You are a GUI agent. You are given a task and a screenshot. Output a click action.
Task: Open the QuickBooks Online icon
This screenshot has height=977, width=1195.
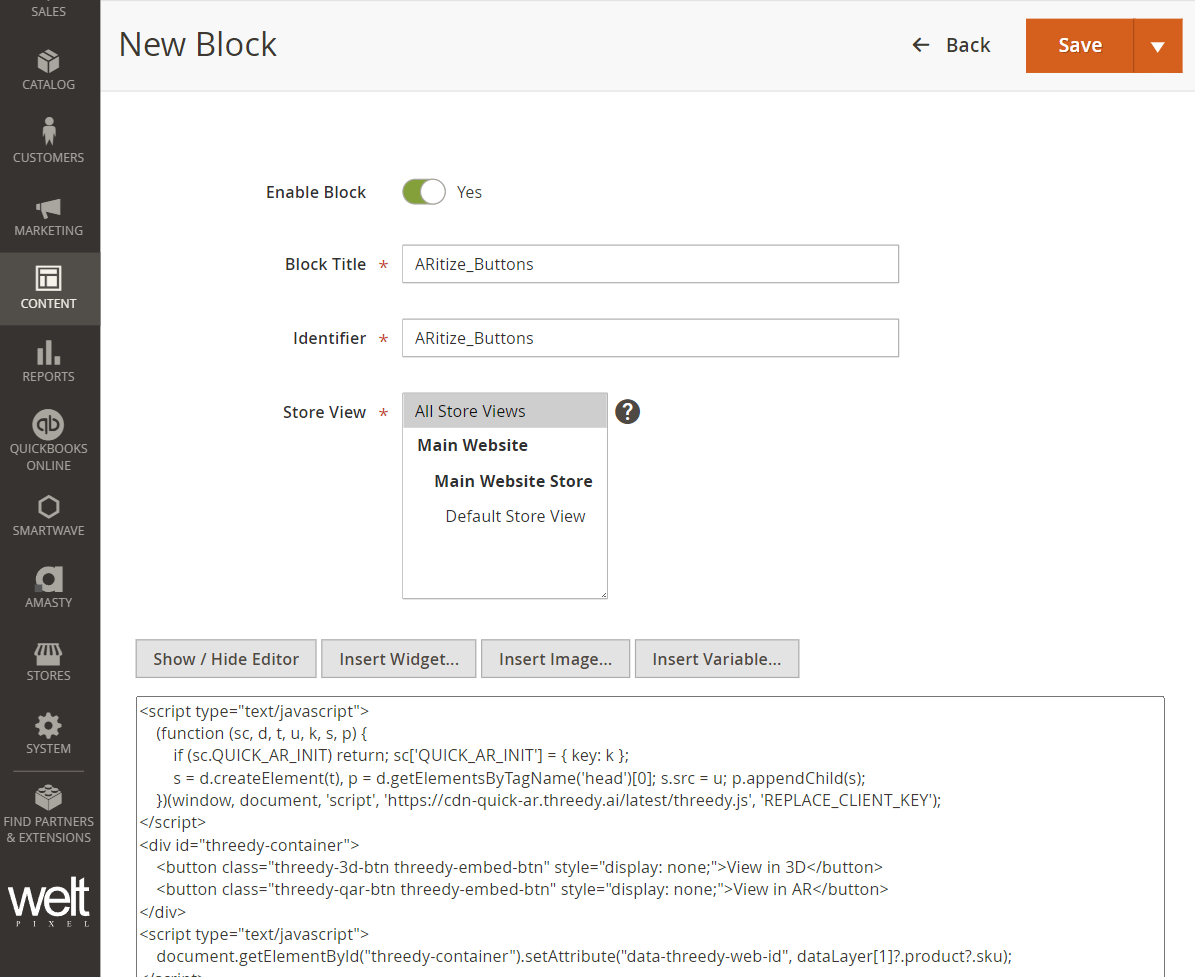(x=48, y=424)
